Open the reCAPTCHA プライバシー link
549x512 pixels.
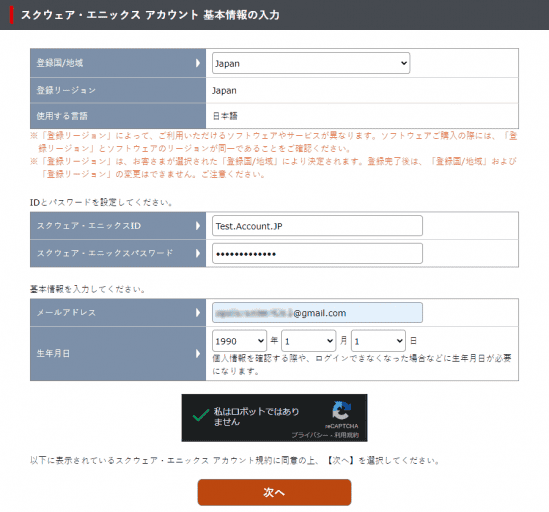[310, 435]
